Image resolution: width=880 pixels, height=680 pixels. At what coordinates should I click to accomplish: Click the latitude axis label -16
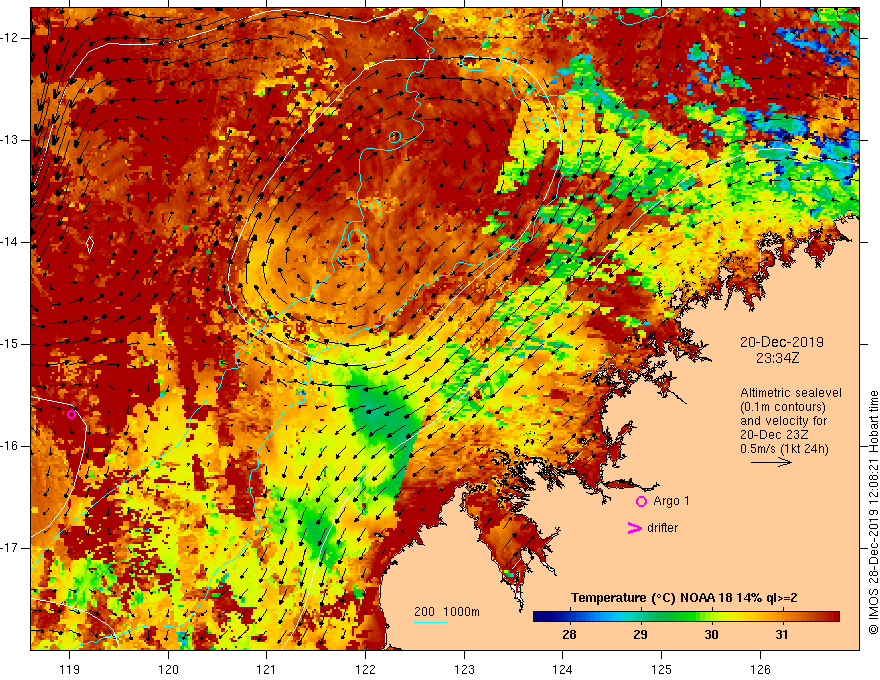click(10, 446)
